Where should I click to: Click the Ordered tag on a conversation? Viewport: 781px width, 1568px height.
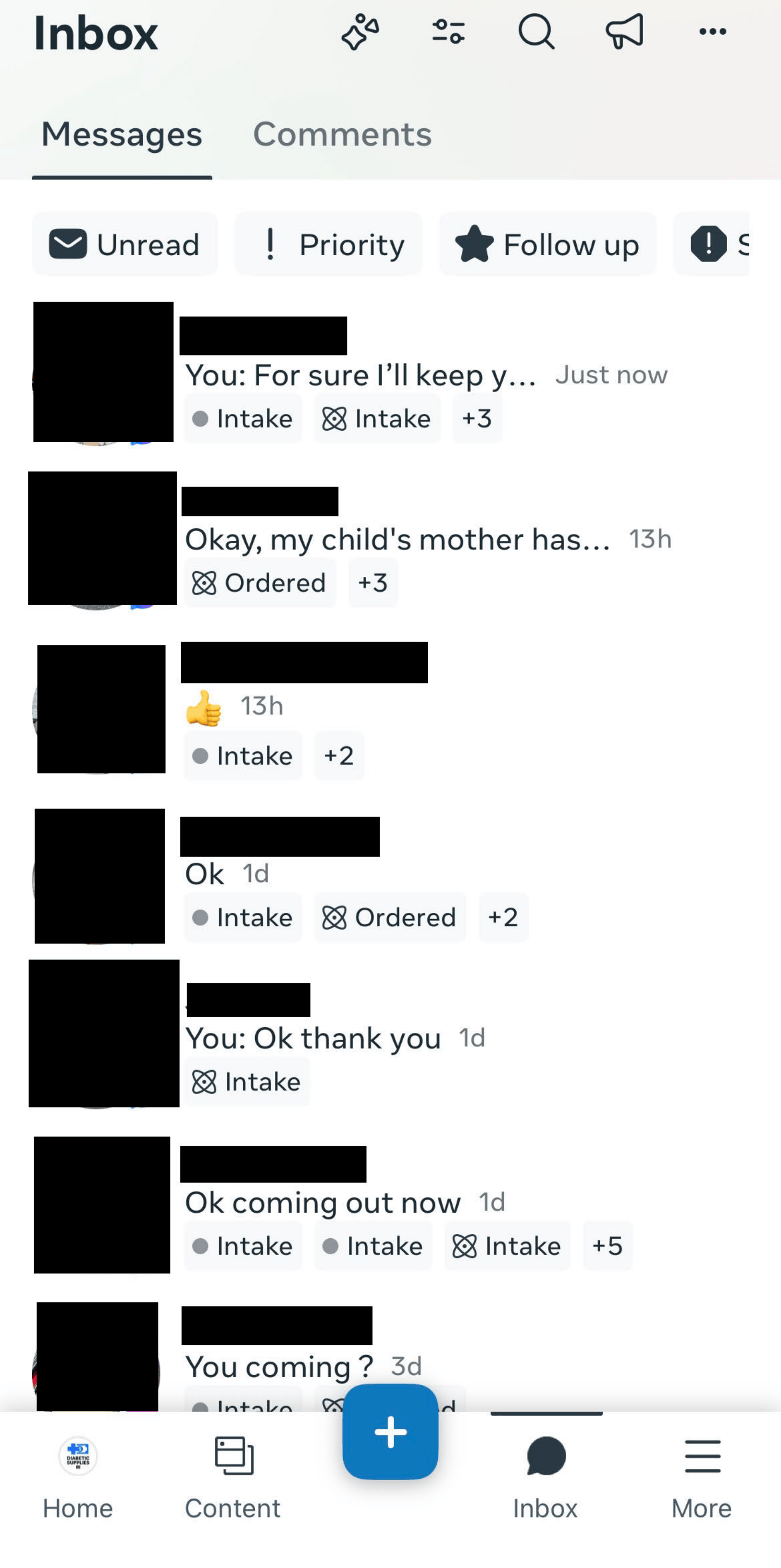[x=260, y=583]
